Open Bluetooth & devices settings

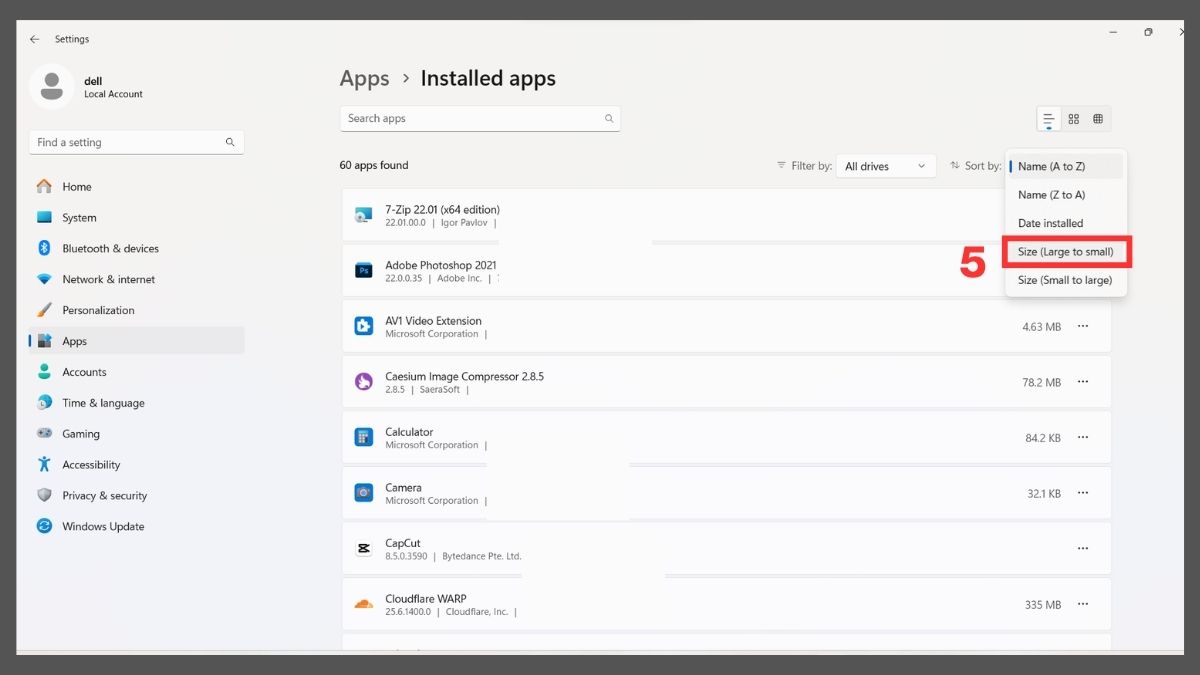pos(136,248)
